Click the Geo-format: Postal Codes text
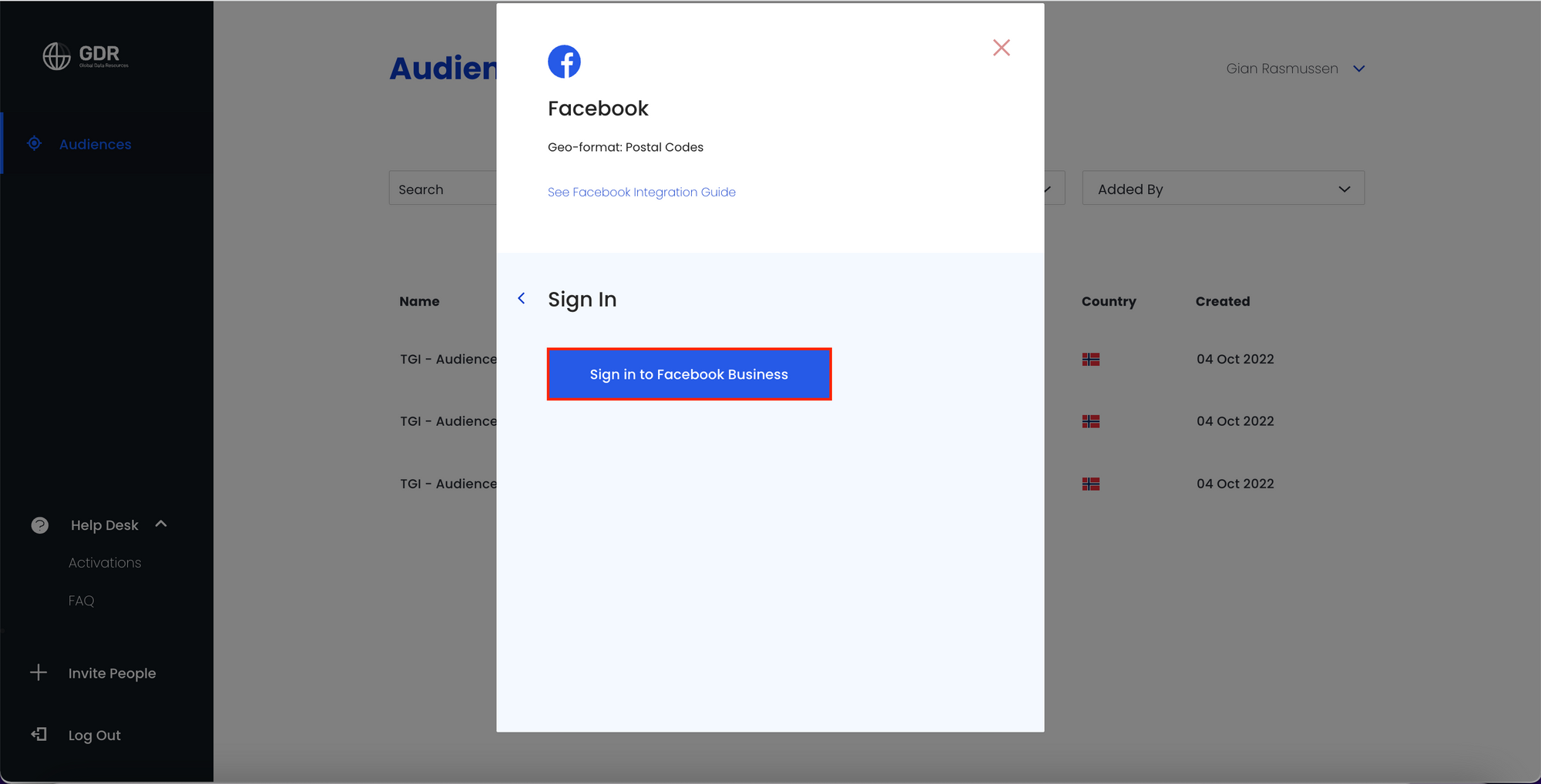 [625, 147]
